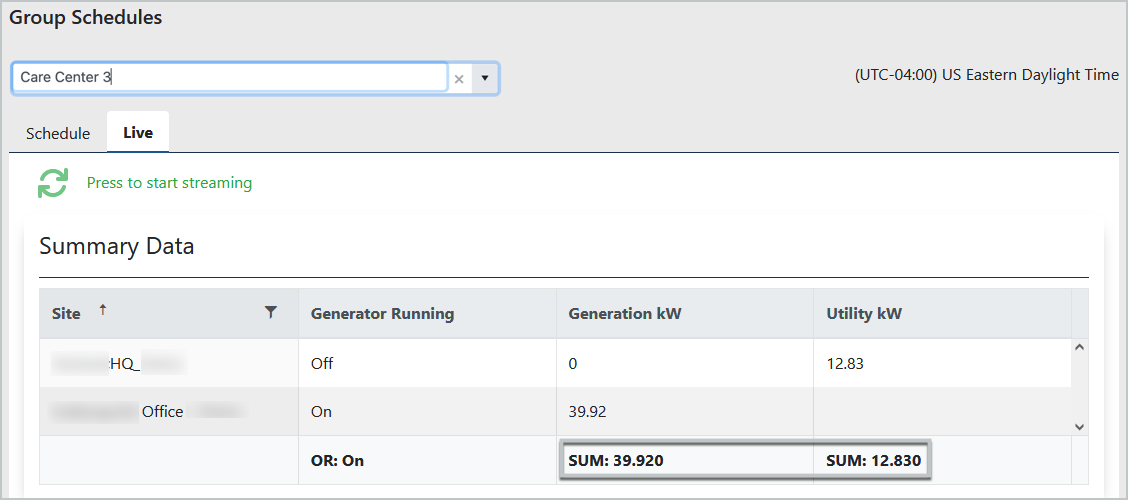Click the SUM: 39.920 footer cell

tap(616, 461)
